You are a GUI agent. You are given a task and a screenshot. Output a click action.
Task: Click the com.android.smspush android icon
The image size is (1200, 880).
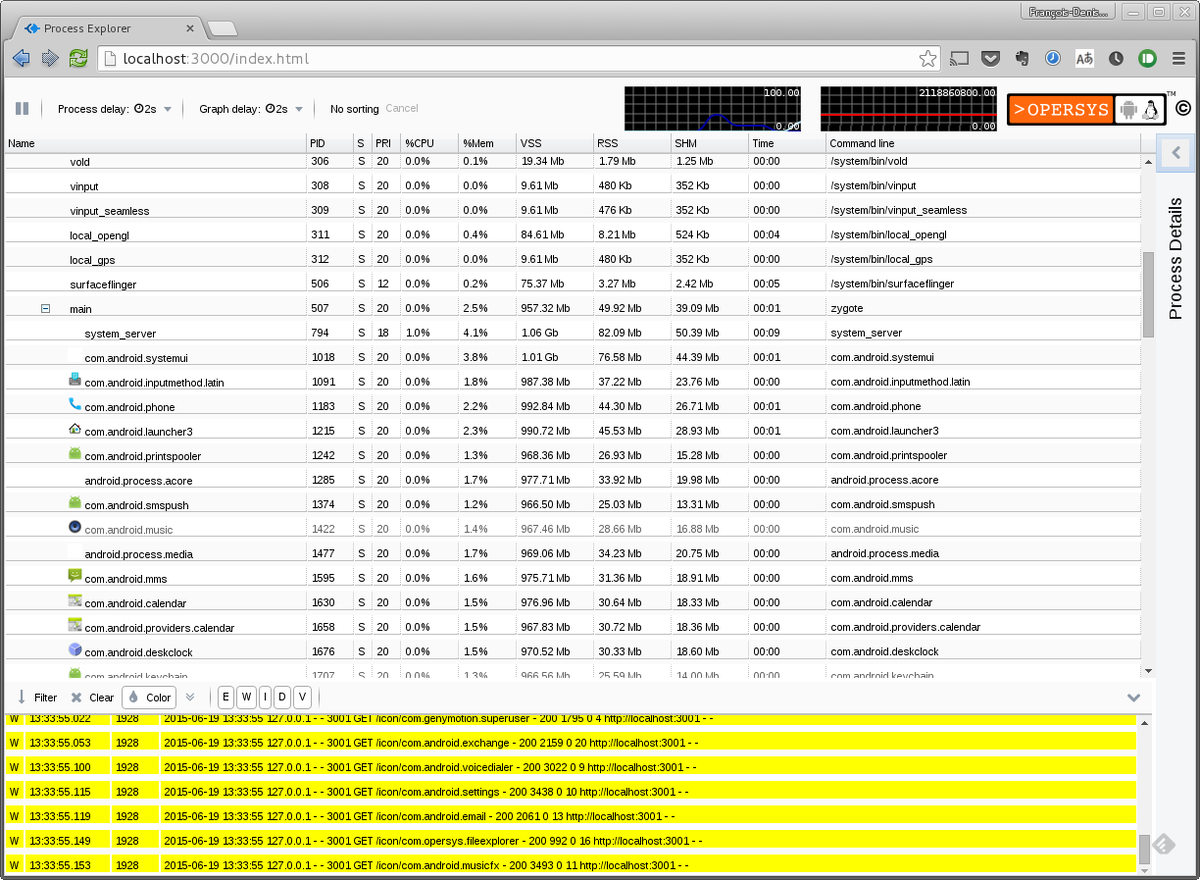click(75, 503)
